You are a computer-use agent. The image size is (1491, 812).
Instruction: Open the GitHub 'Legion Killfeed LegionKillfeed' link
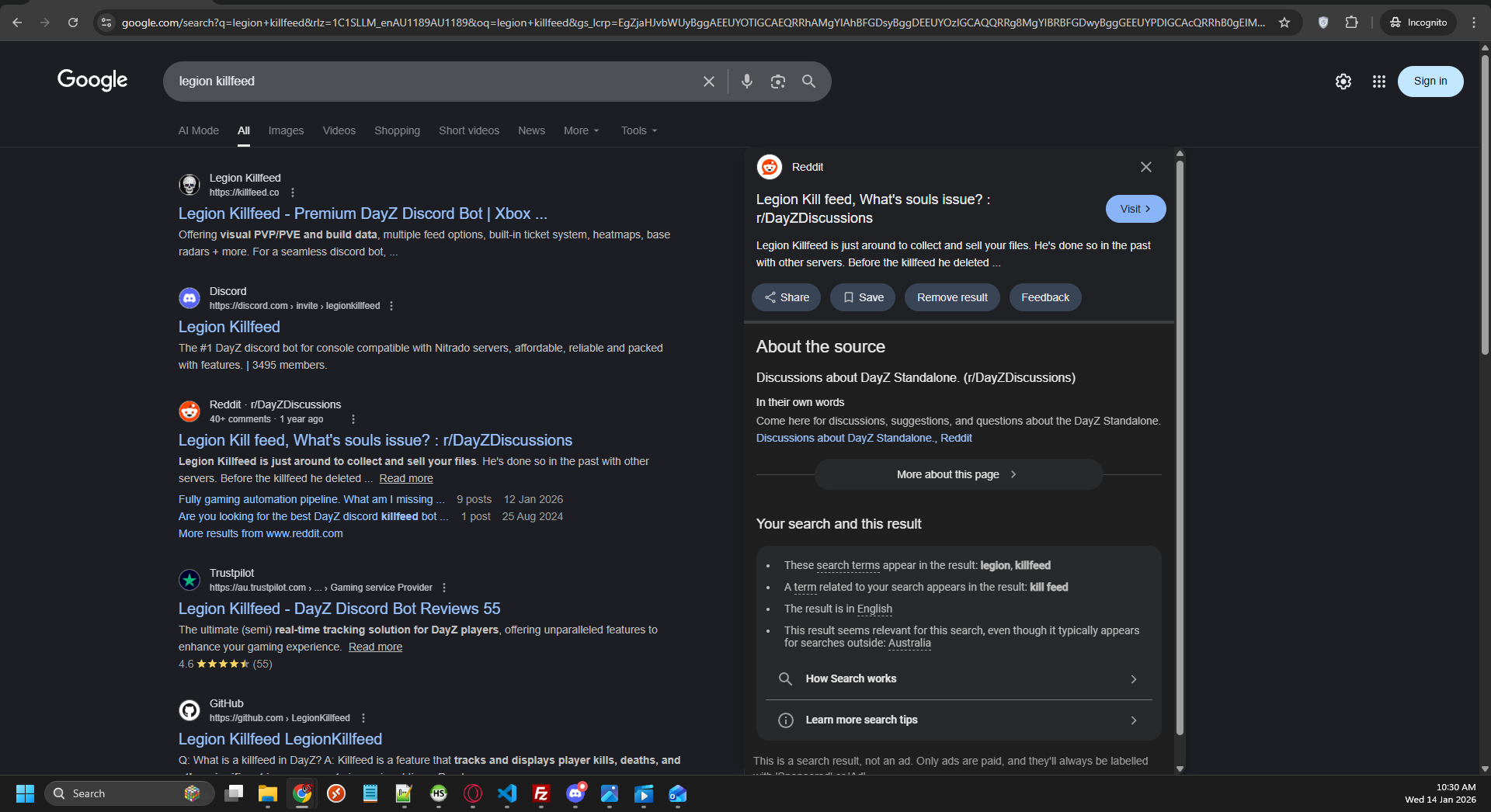coord(280,739)
